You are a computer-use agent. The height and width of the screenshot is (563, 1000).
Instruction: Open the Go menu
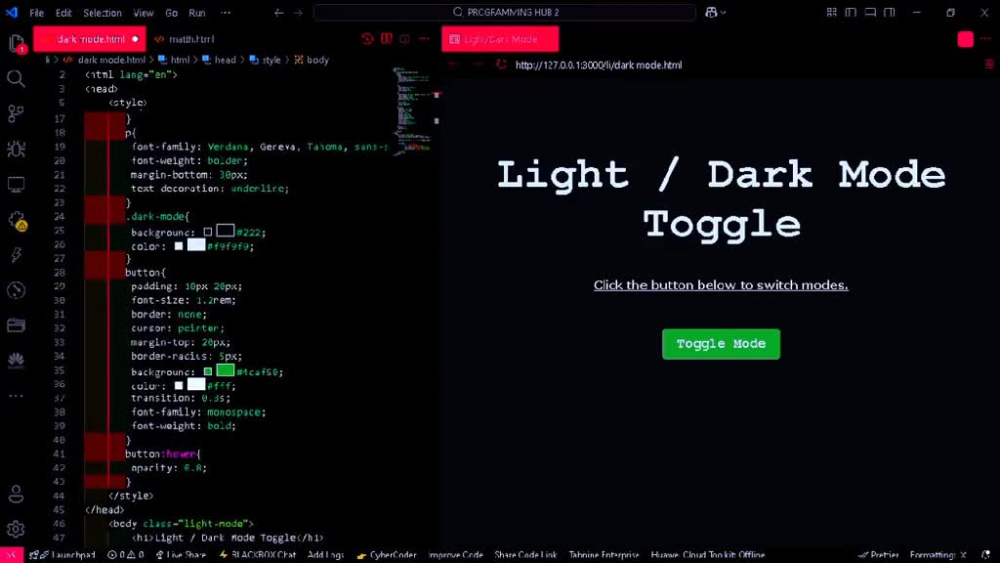tap(171, 12)
